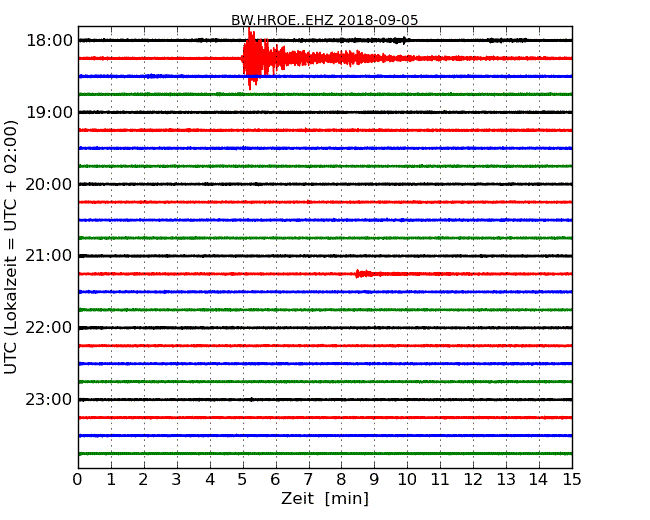Click the 18:00 time axis label
650x520 pixels.
pos(50,41)
